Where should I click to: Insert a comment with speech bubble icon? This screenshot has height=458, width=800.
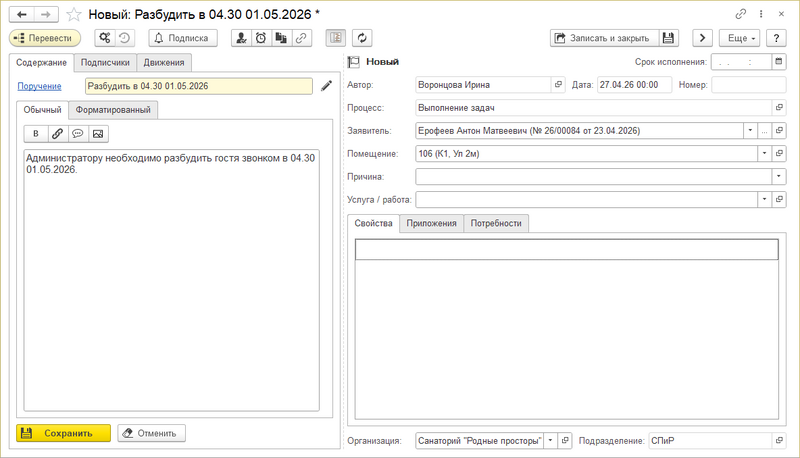click(x=78, y=134)
